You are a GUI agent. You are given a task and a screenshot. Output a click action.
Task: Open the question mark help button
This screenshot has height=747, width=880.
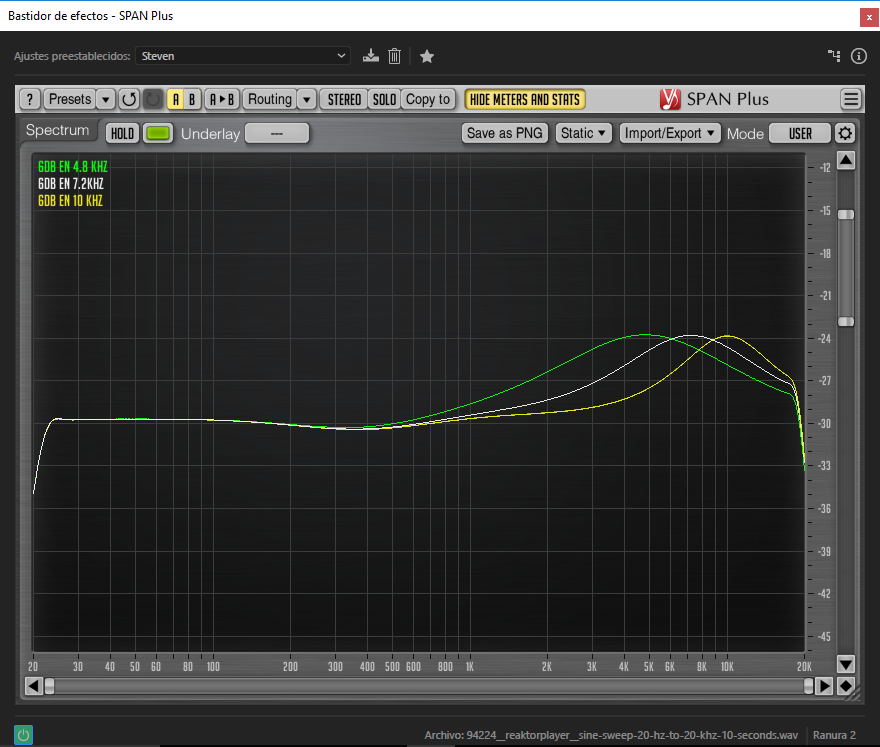click(x=30, y=99)
